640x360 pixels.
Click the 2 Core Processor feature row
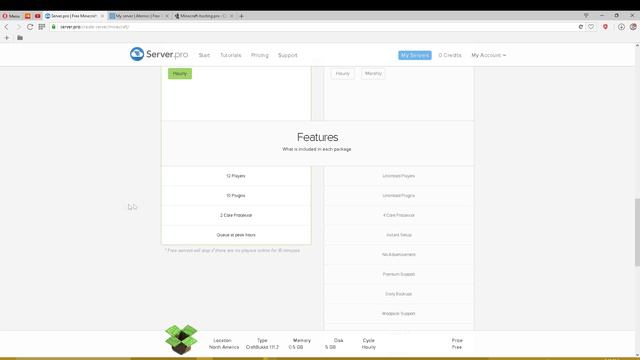[x=236, y=215]
